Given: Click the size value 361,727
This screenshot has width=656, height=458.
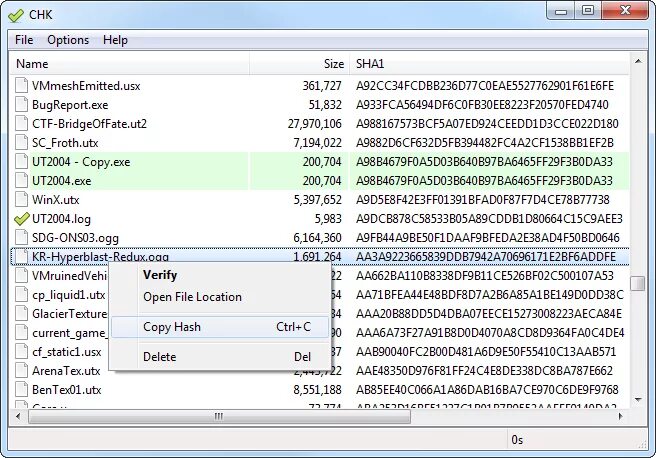Looking at the screenshot, I should point(322,86).
